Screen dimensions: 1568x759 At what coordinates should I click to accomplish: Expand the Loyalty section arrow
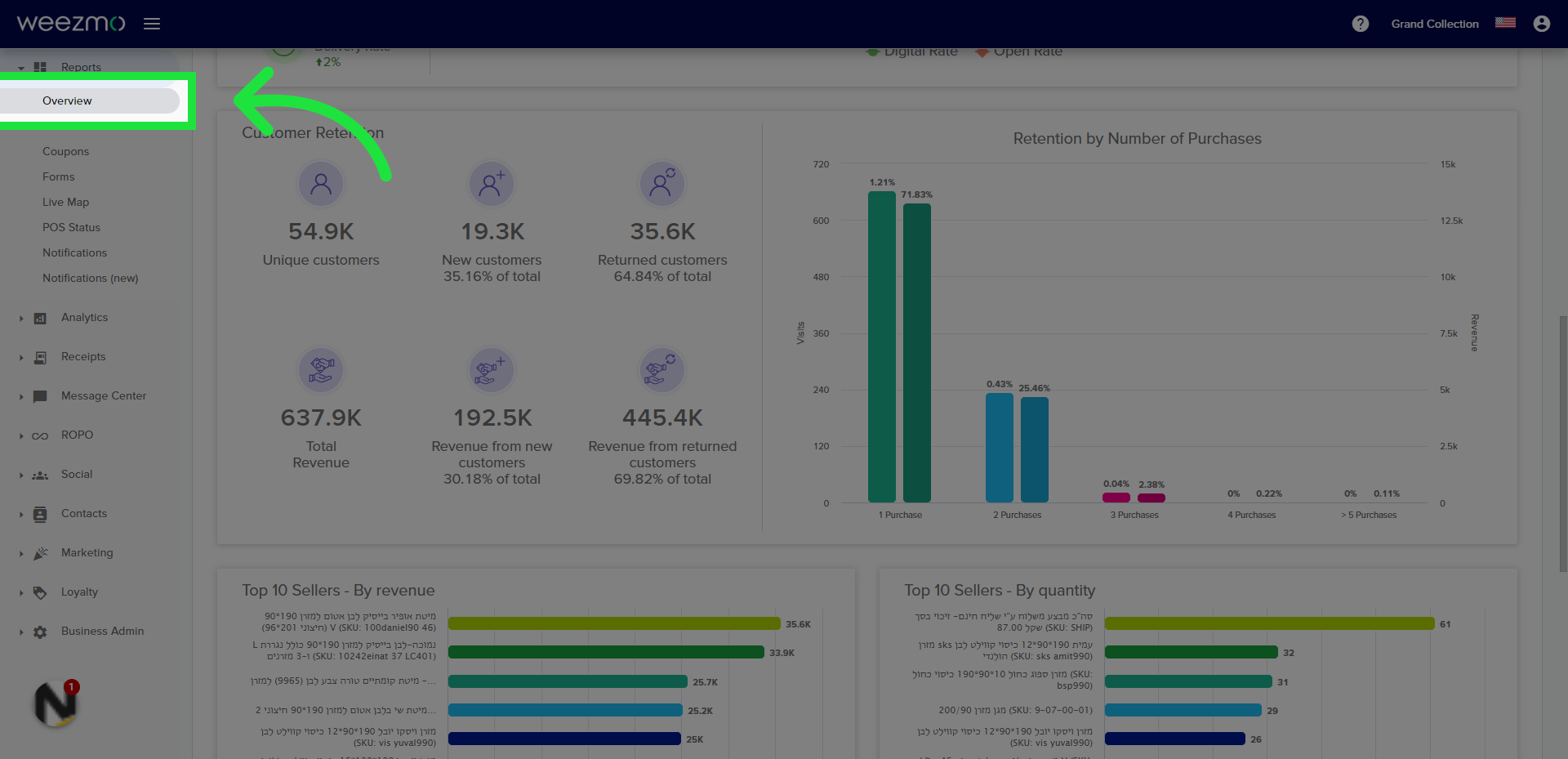(x=21, y=592)
